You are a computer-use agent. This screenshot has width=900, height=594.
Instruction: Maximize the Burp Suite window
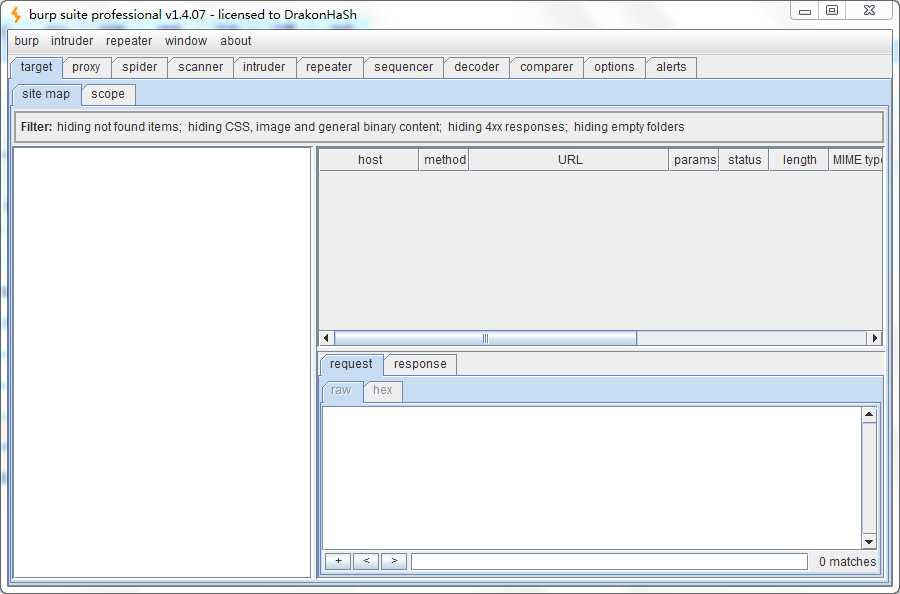[x=832, y=11]
